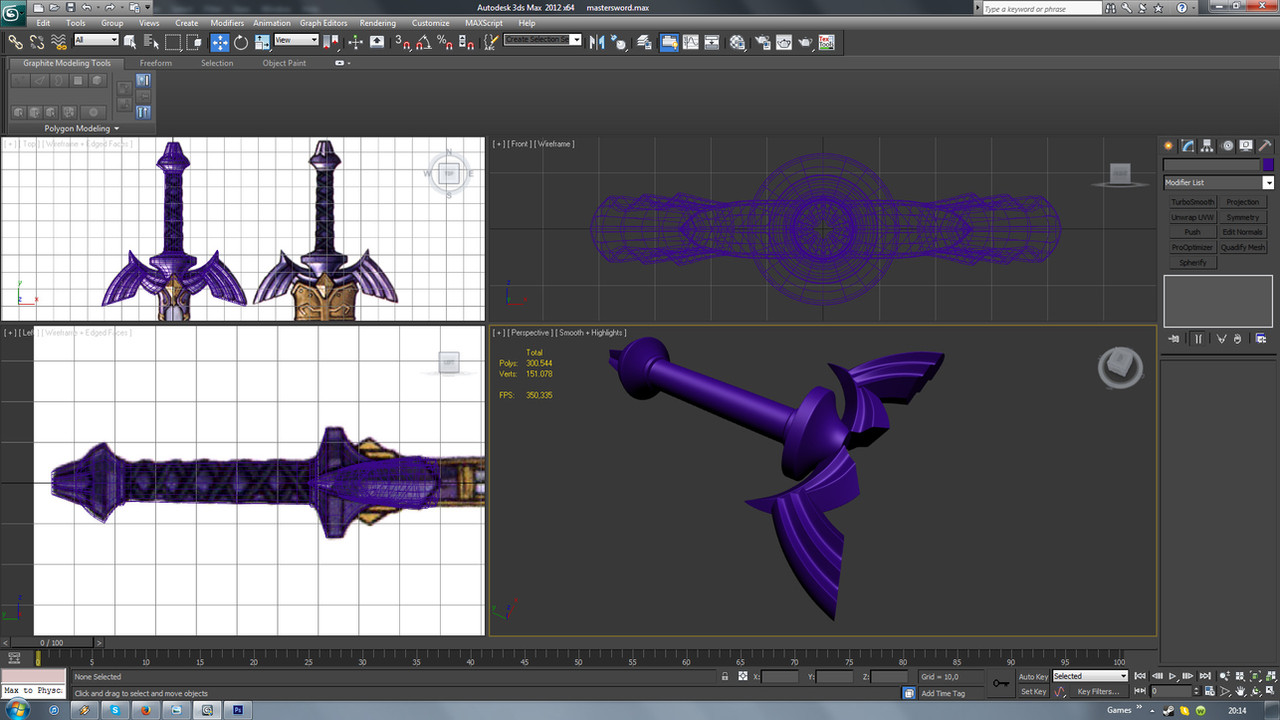Click the object name field in Modify panel
Image resolution: width=1280 pixels, height=720 pixels.
point(1210,165)
